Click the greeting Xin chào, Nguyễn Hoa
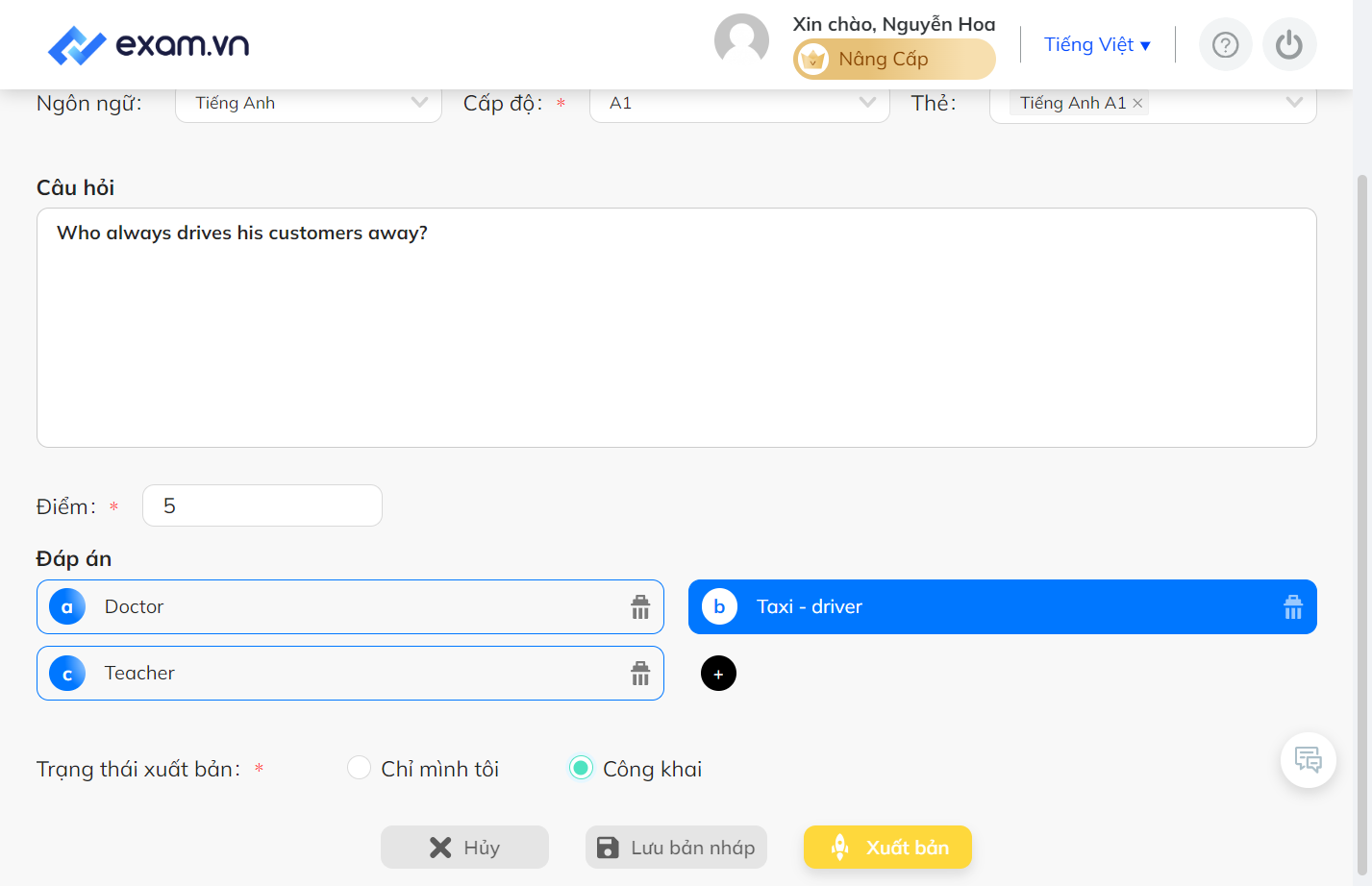The image size is (1372, 886). click(x=894, y=24)
